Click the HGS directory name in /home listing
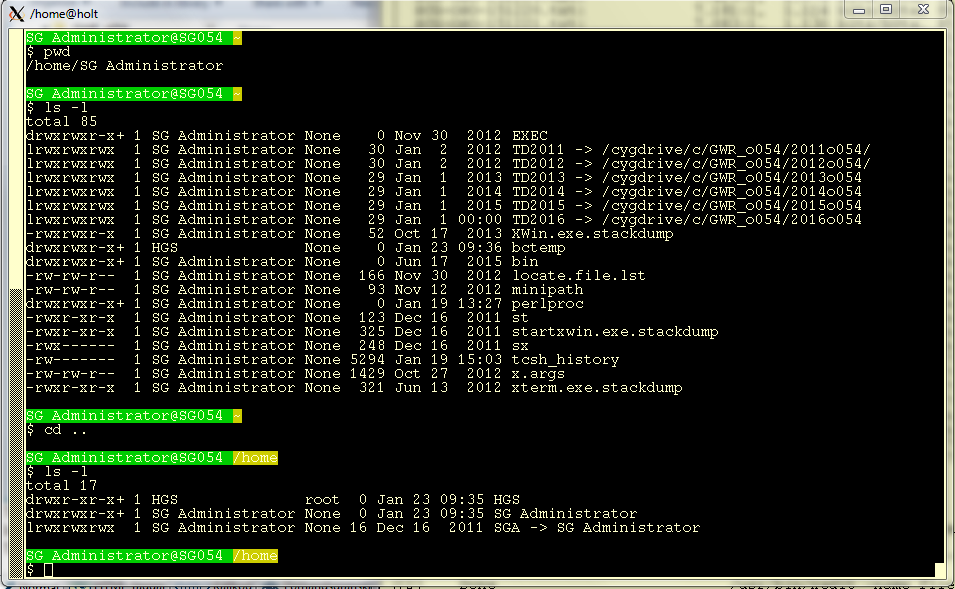The width and height of the screenshot is (955, 589). pos(507,499)
